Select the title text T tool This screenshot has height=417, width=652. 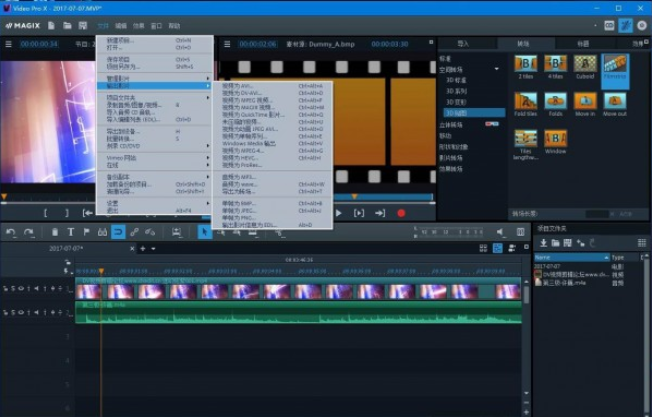pyautogui.click(x=71, y=232)
